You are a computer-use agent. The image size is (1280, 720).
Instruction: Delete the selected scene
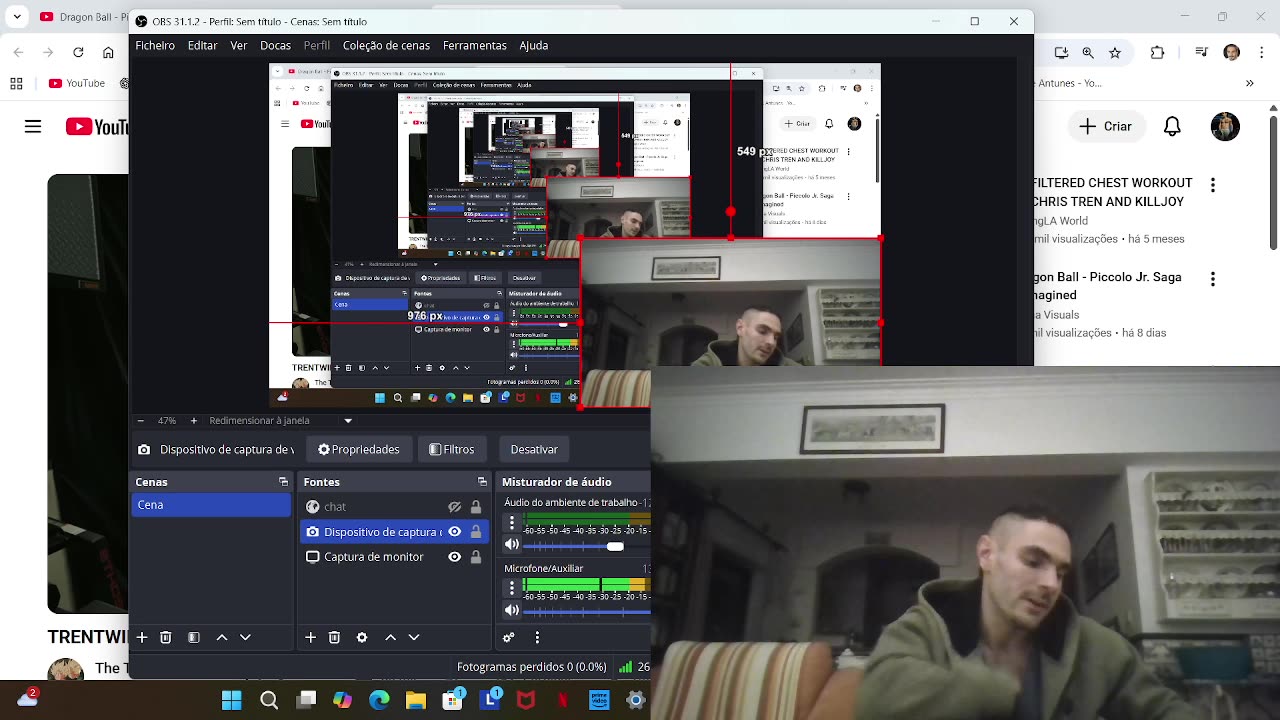[166, 637]
